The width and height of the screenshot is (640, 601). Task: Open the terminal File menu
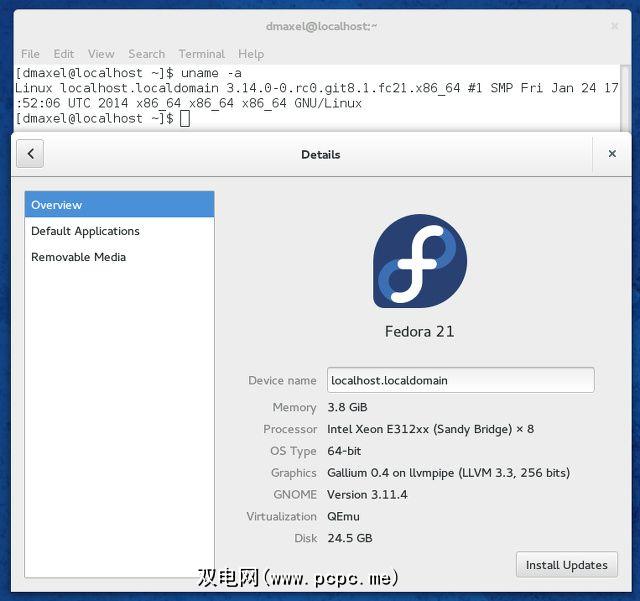pos(30,54)
